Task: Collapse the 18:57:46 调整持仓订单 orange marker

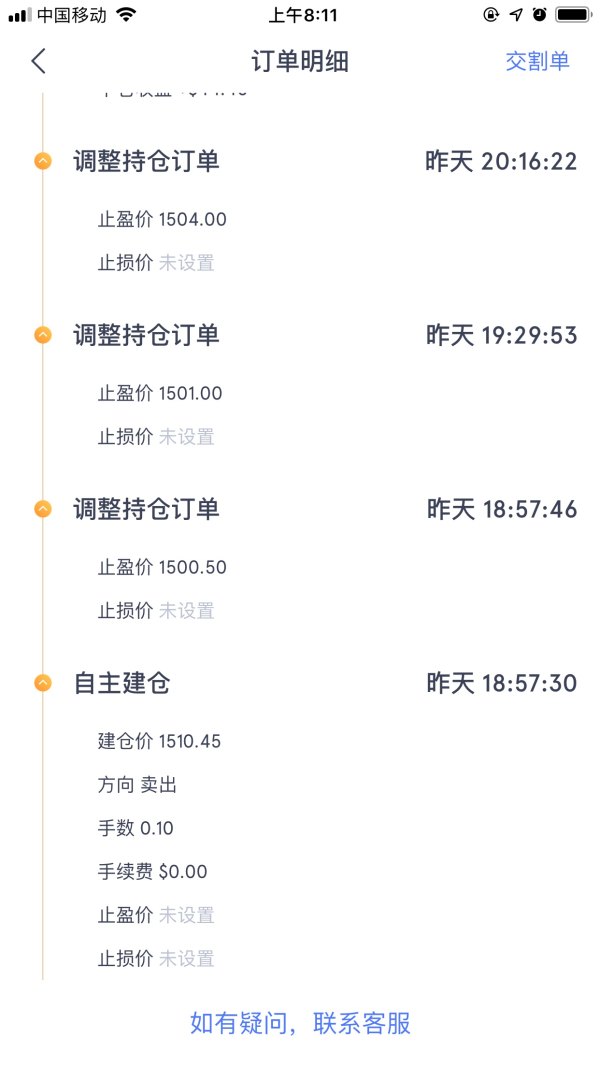Action: click(x=43, y=509)
